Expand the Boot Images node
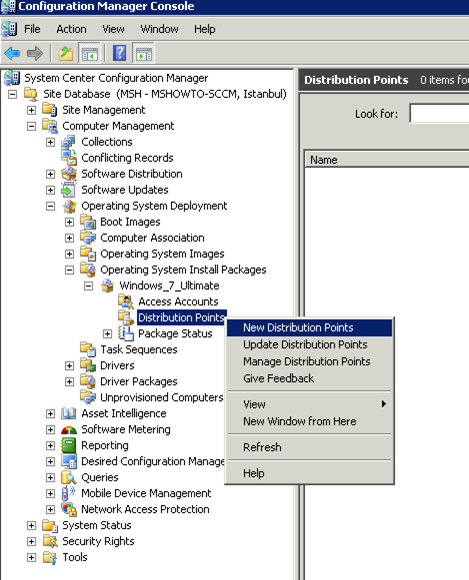The image size is (469, 580). [69, 222]
